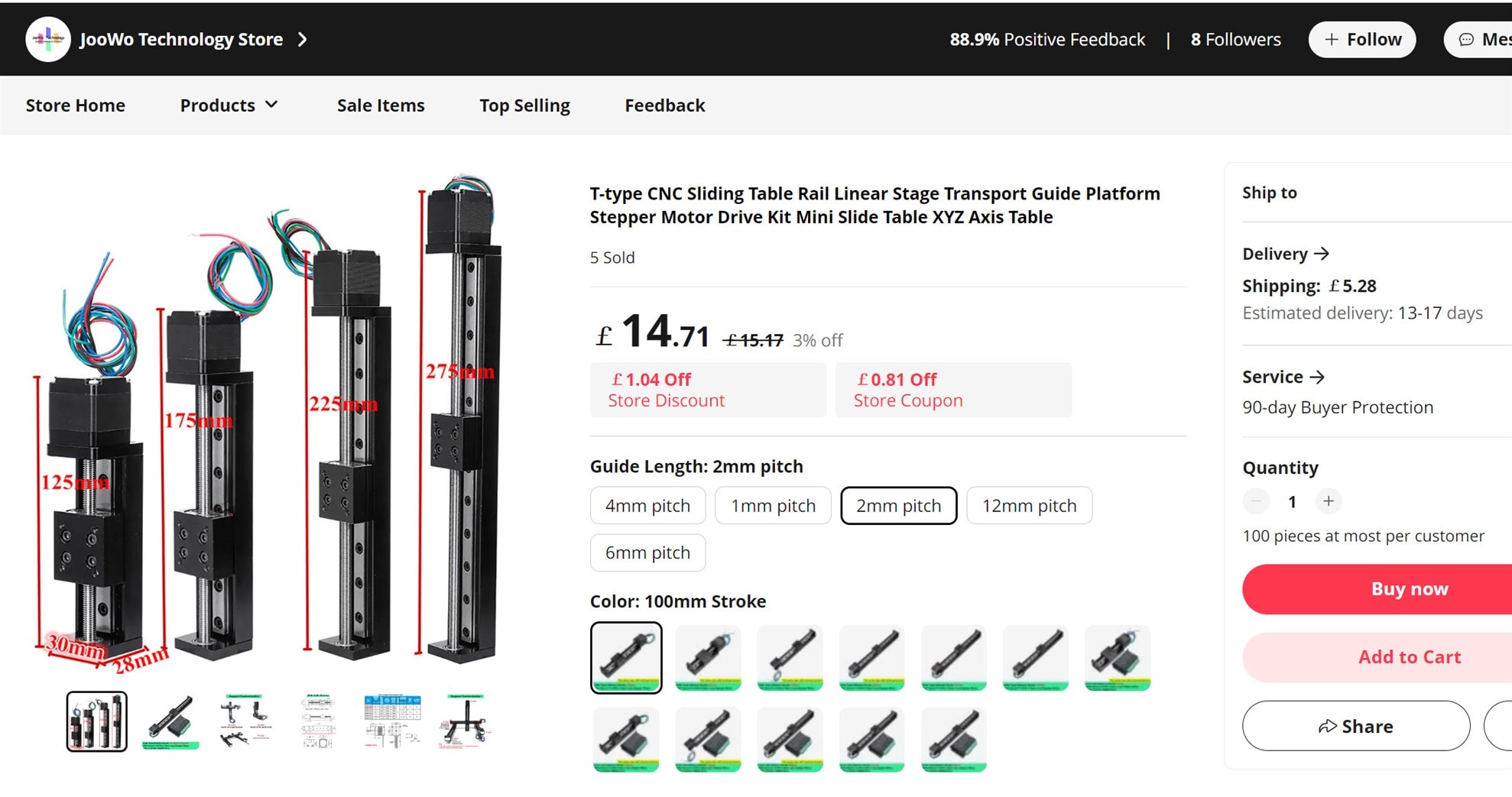Viewport: 1512px width, 797px height.
Task: View the second product gallery thumbnail
Action: click(x=170, y=722)
